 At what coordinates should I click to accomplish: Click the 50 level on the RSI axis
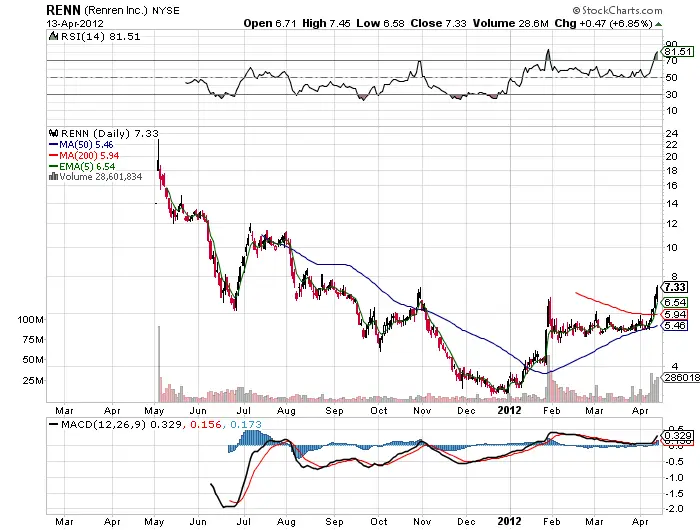pyautogui.click(x=671, y=77)
